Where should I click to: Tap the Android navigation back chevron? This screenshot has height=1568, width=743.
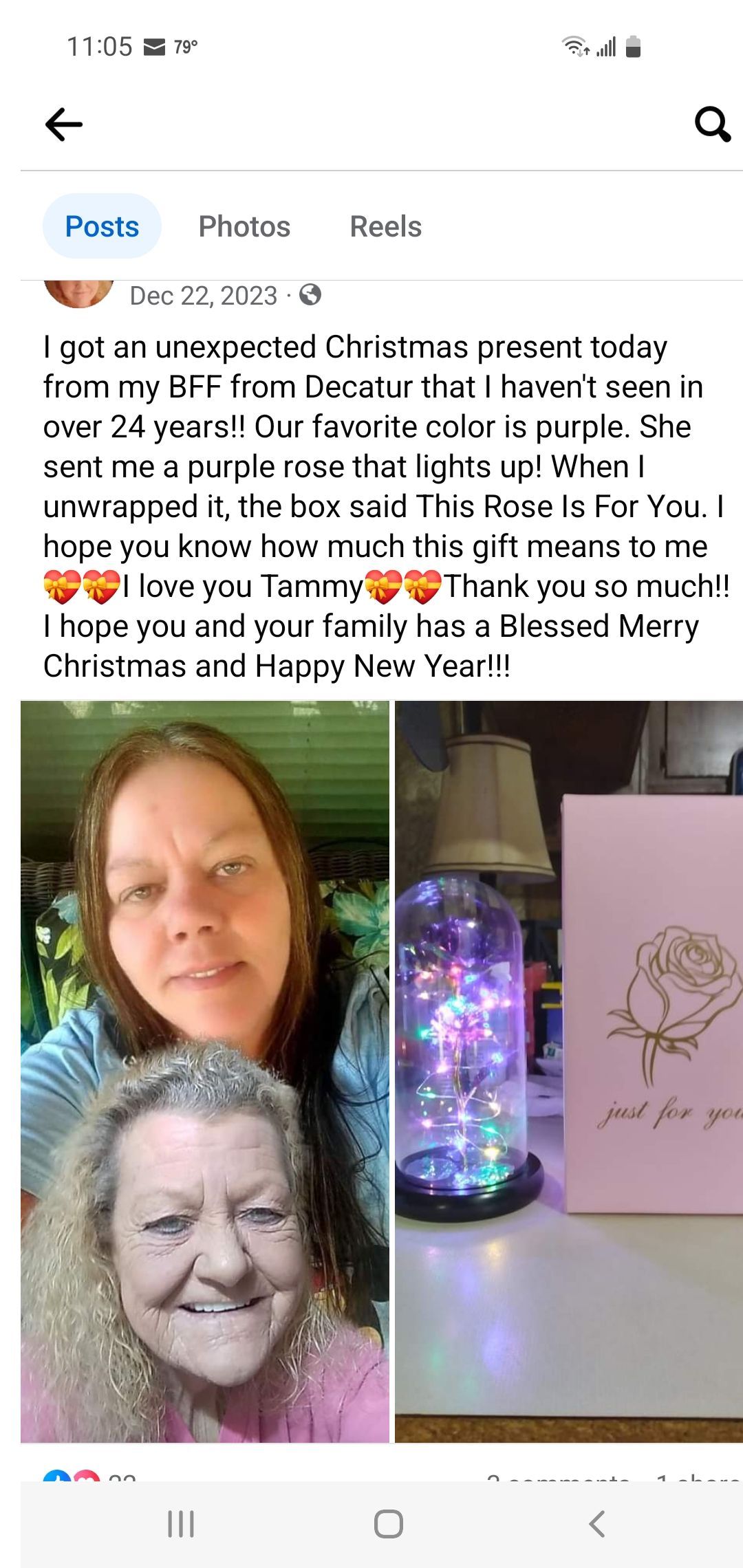tap(597, 1524)
